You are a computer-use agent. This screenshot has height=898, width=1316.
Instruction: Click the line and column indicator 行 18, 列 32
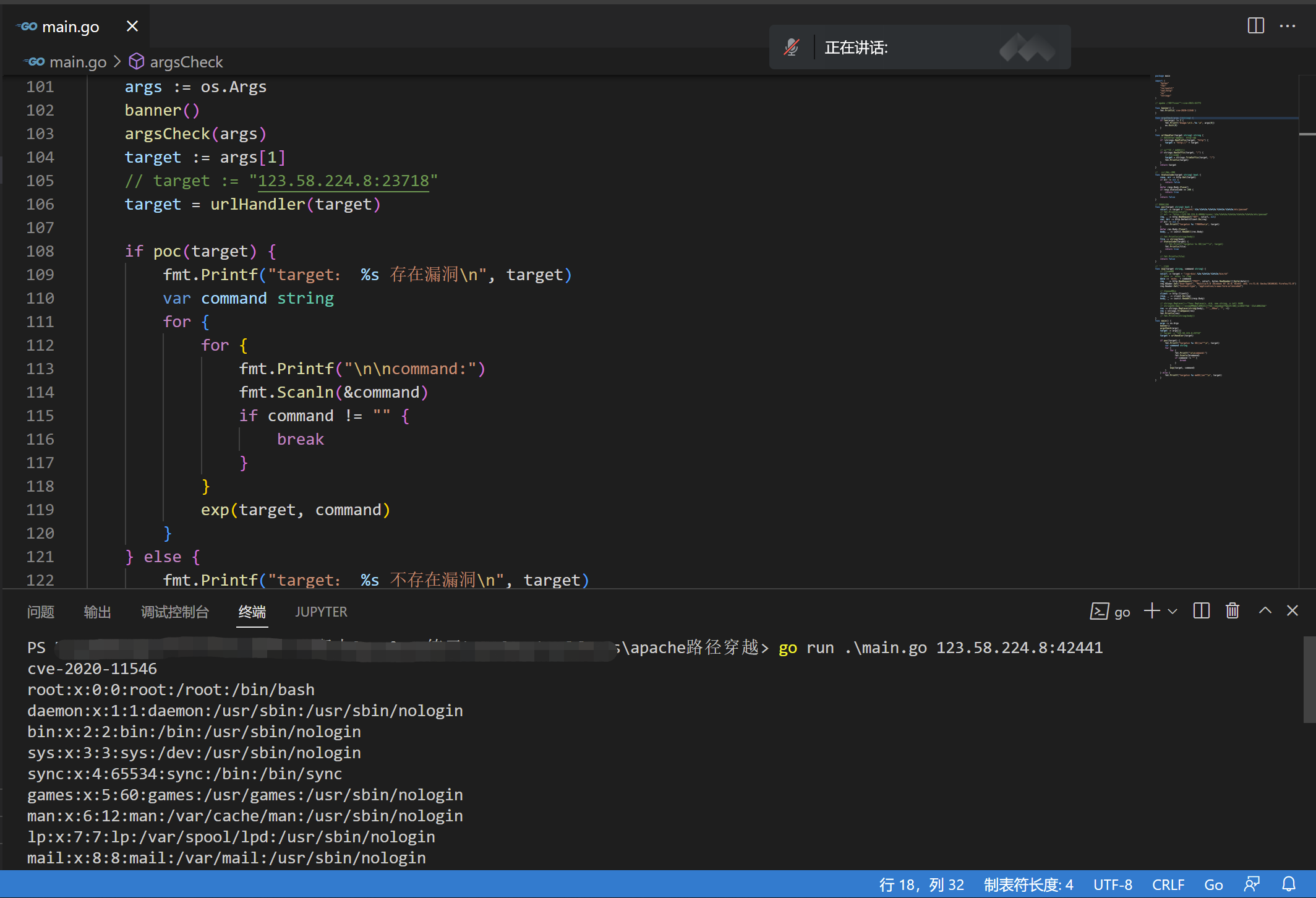pyautogui.click(x=921, y=884)
